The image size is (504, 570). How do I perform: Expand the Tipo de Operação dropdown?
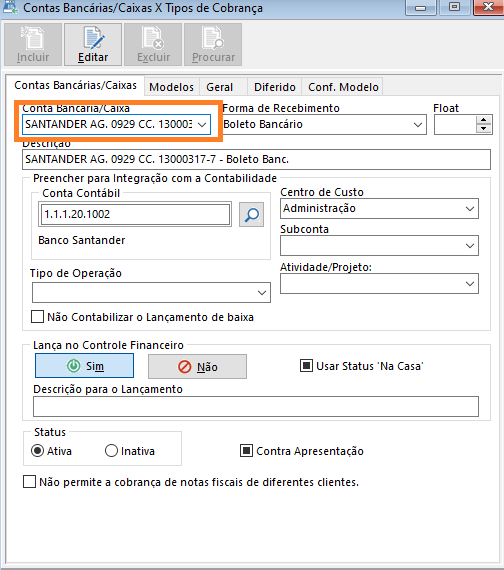(x=262, y=293)
